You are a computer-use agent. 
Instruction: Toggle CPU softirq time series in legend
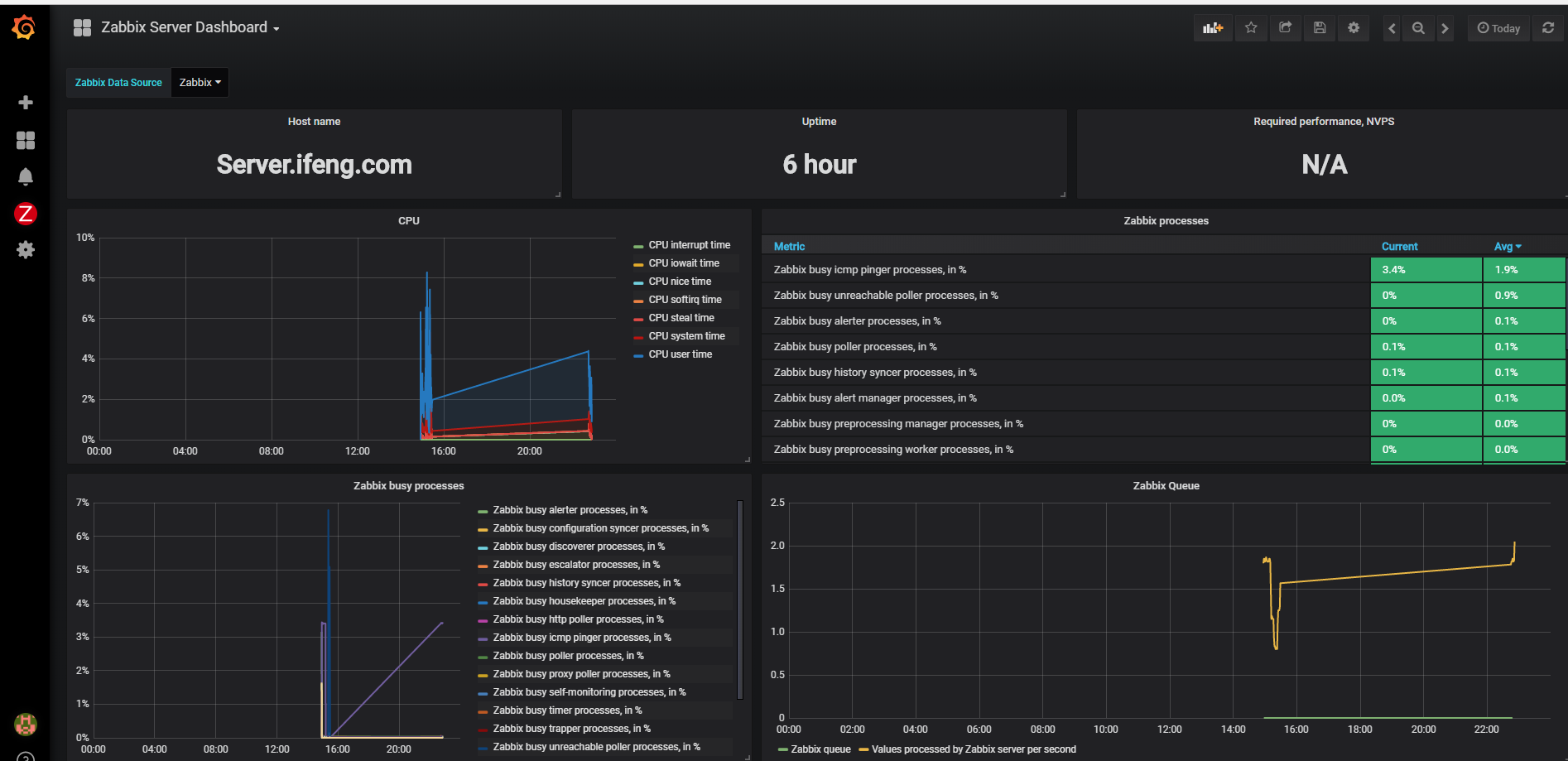point(685,300)
